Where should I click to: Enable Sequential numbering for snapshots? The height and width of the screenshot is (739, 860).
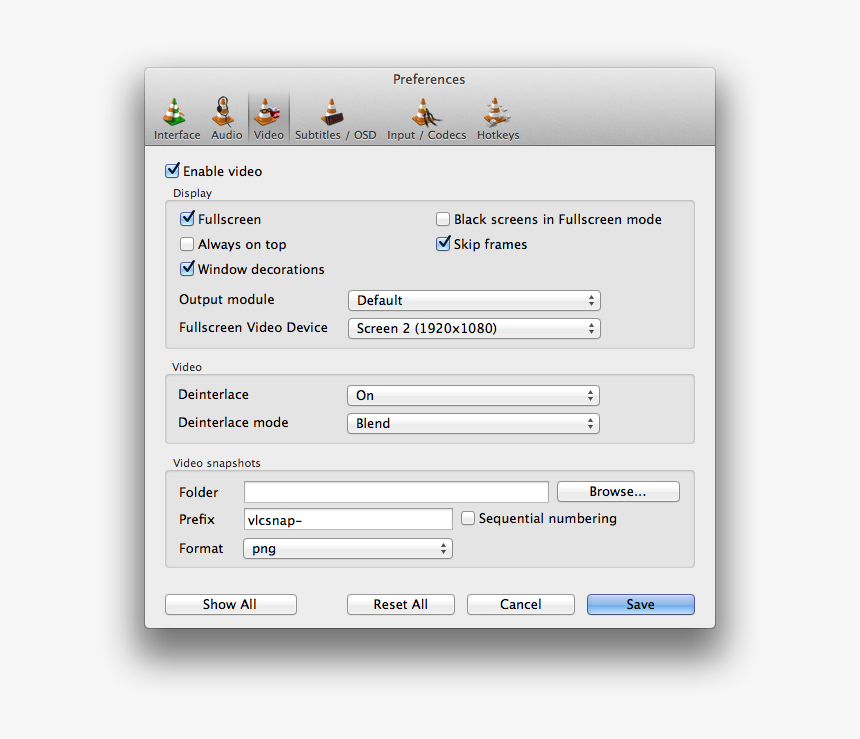[468, 518]
